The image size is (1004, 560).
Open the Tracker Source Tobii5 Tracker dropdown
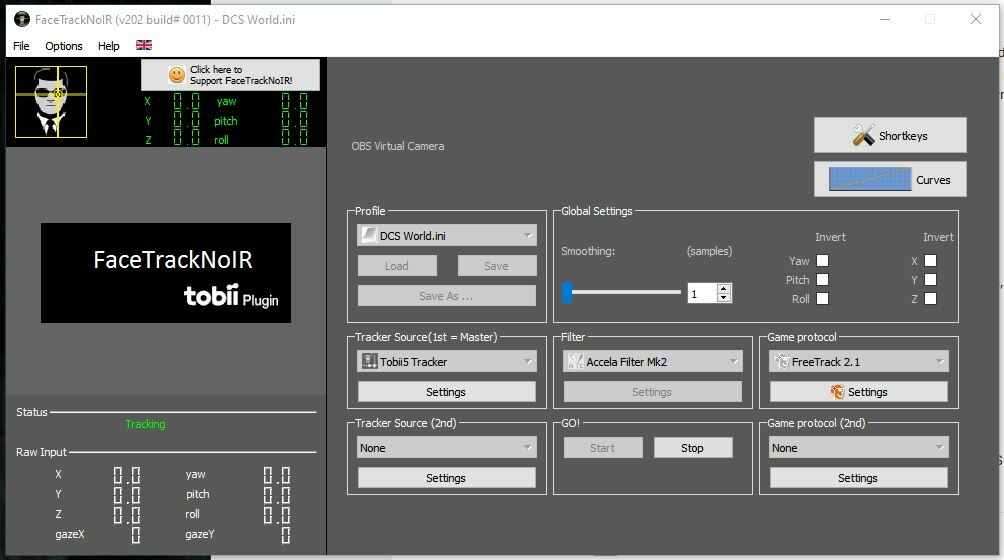click(447, 362)
